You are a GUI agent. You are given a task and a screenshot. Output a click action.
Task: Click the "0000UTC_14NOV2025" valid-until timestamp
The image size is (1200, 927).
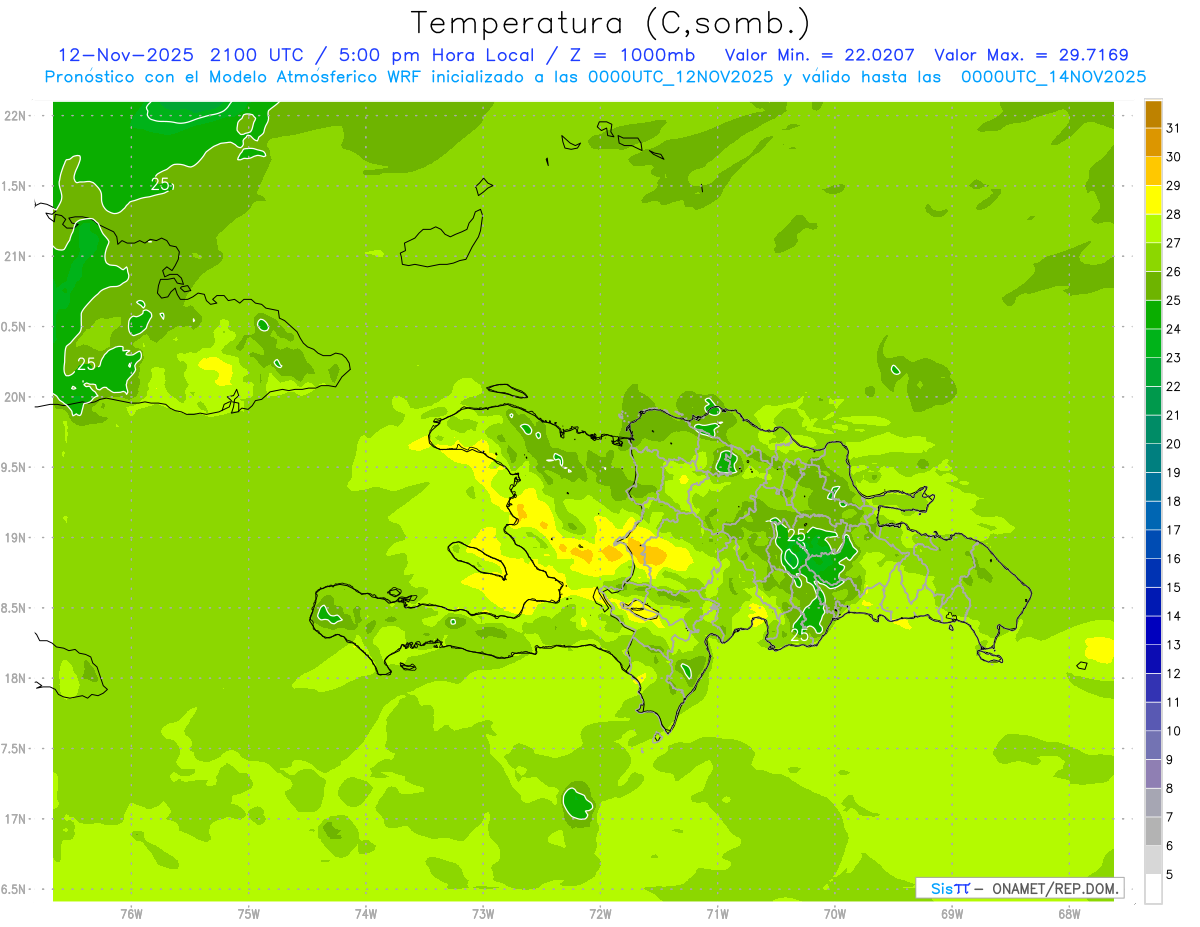point(1053,77)
